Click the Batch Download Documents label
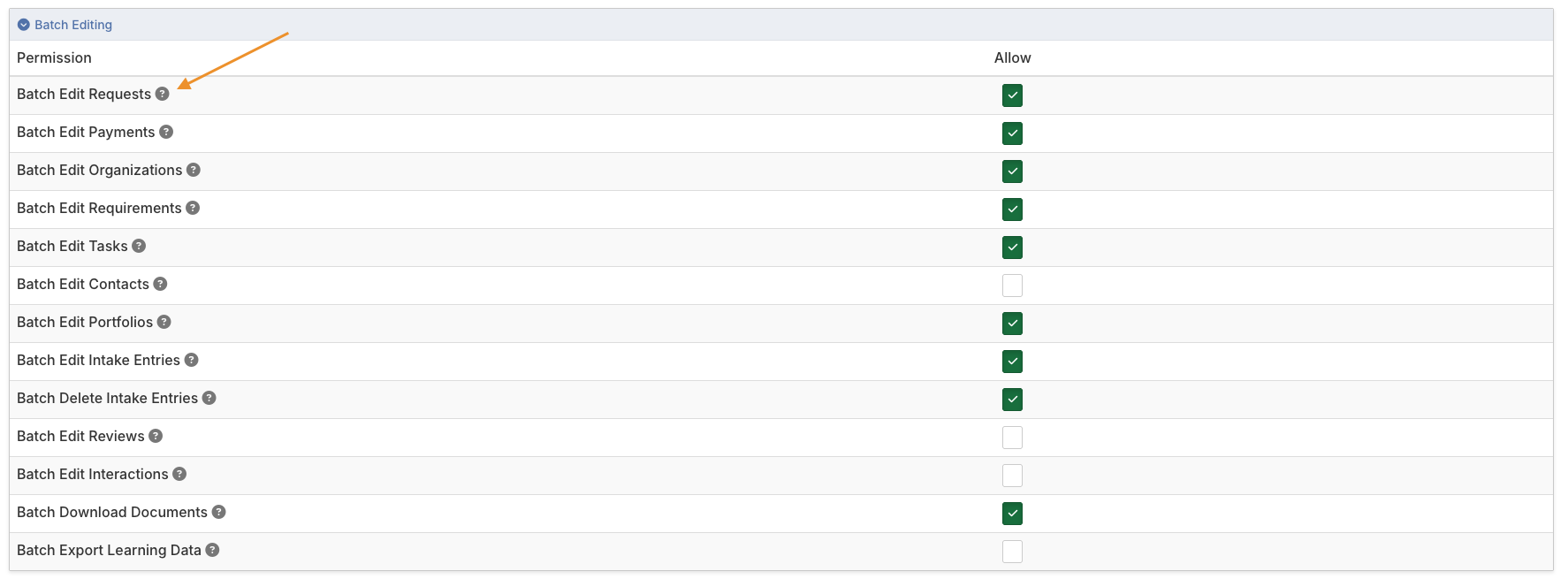 (112, 512)
